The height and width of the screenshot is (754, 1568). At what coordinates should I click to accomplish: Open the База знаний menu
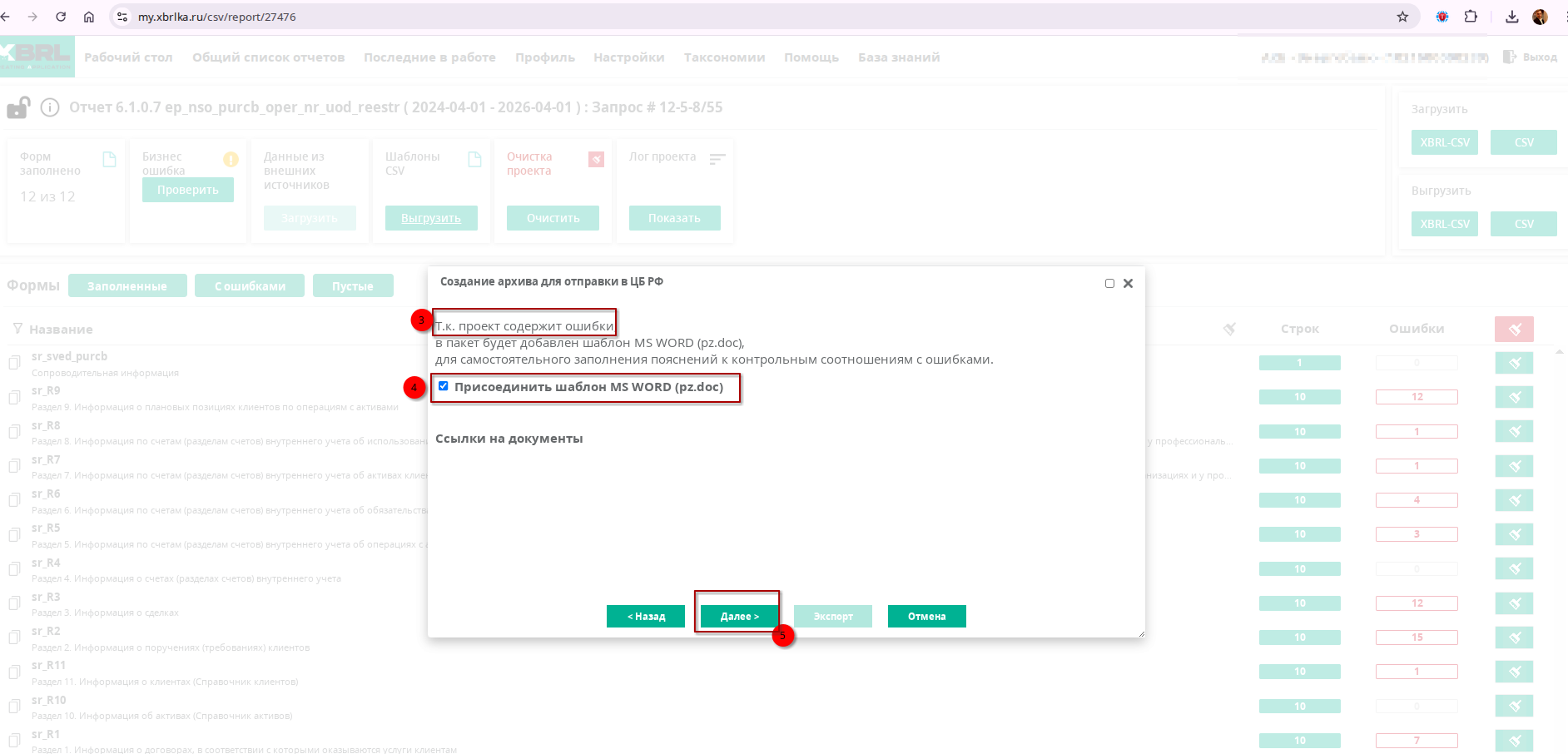(x=899, y=57)
